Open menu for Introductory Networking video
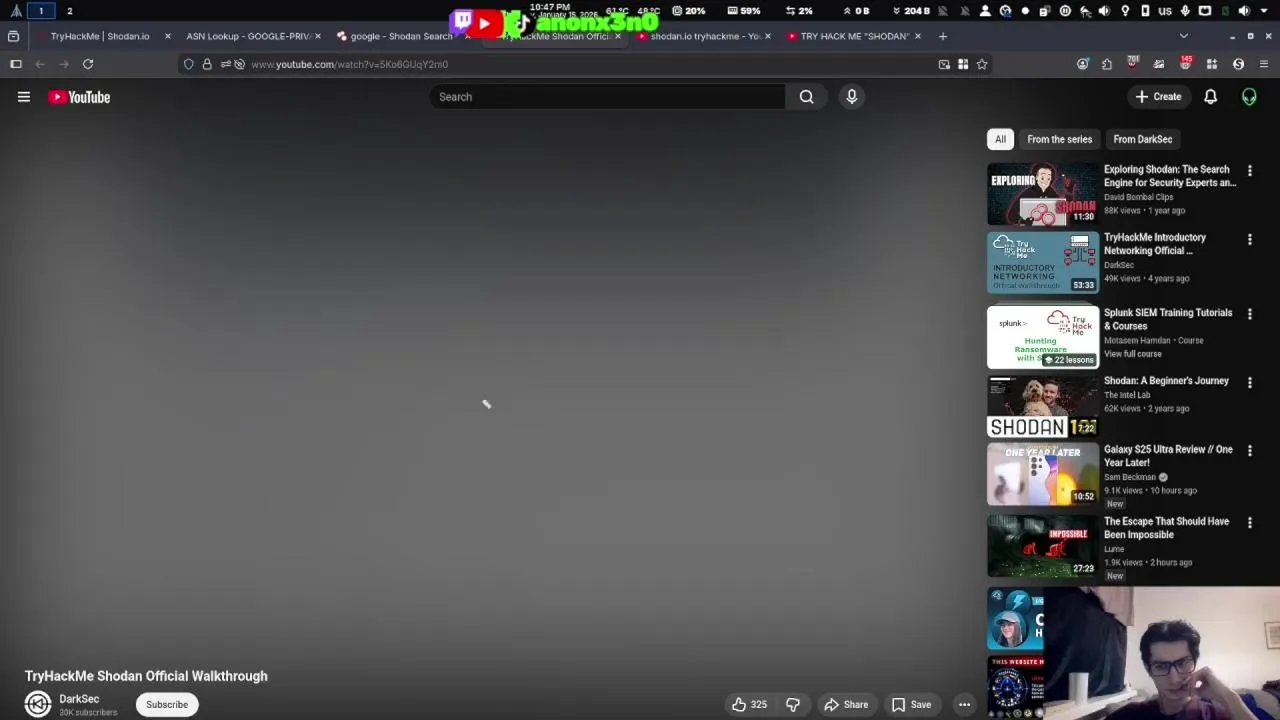This screenshot has width=1280, height=720. 1249,239
